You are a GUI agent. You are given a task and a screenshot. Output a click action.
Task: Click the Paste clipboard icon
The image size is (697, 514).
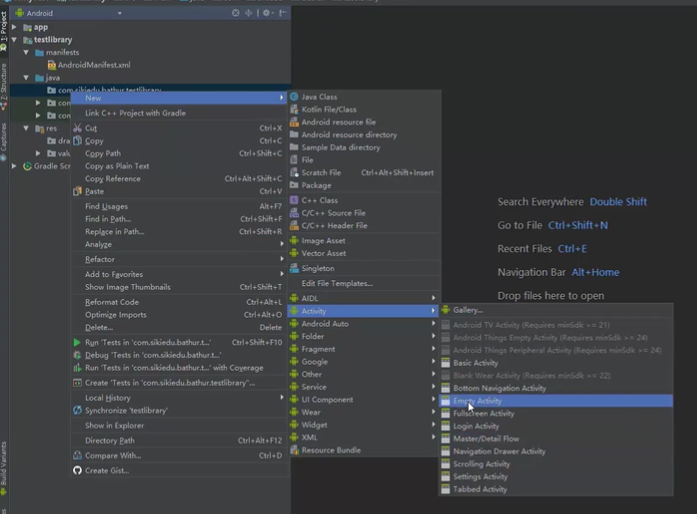(77, 191)
